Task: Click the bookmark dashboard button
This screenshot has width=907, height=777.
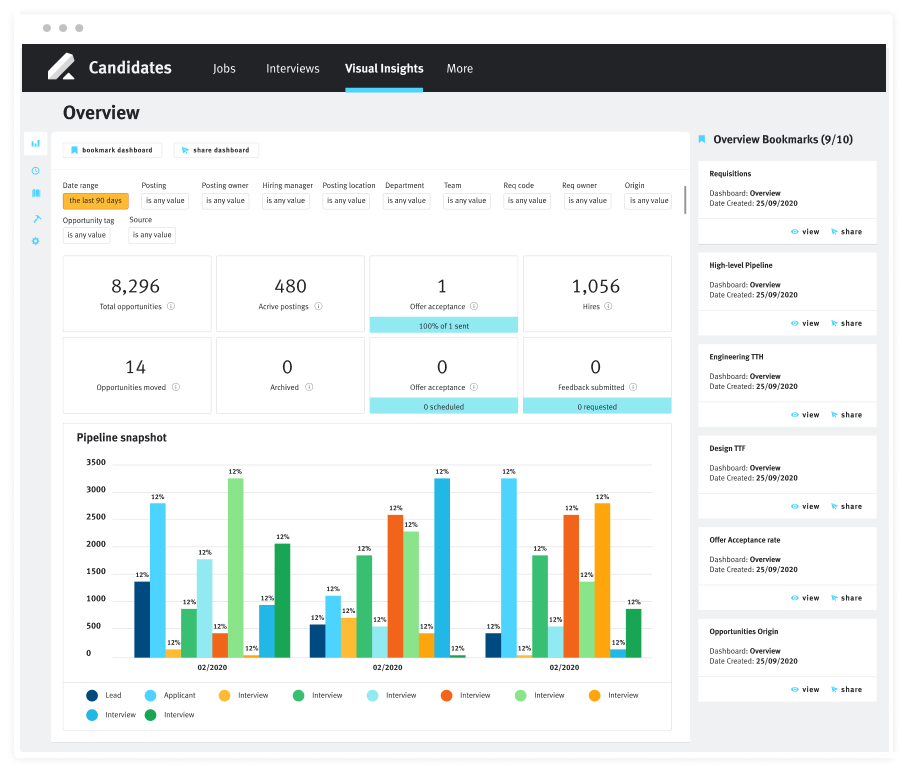Action: pos(112,150)
